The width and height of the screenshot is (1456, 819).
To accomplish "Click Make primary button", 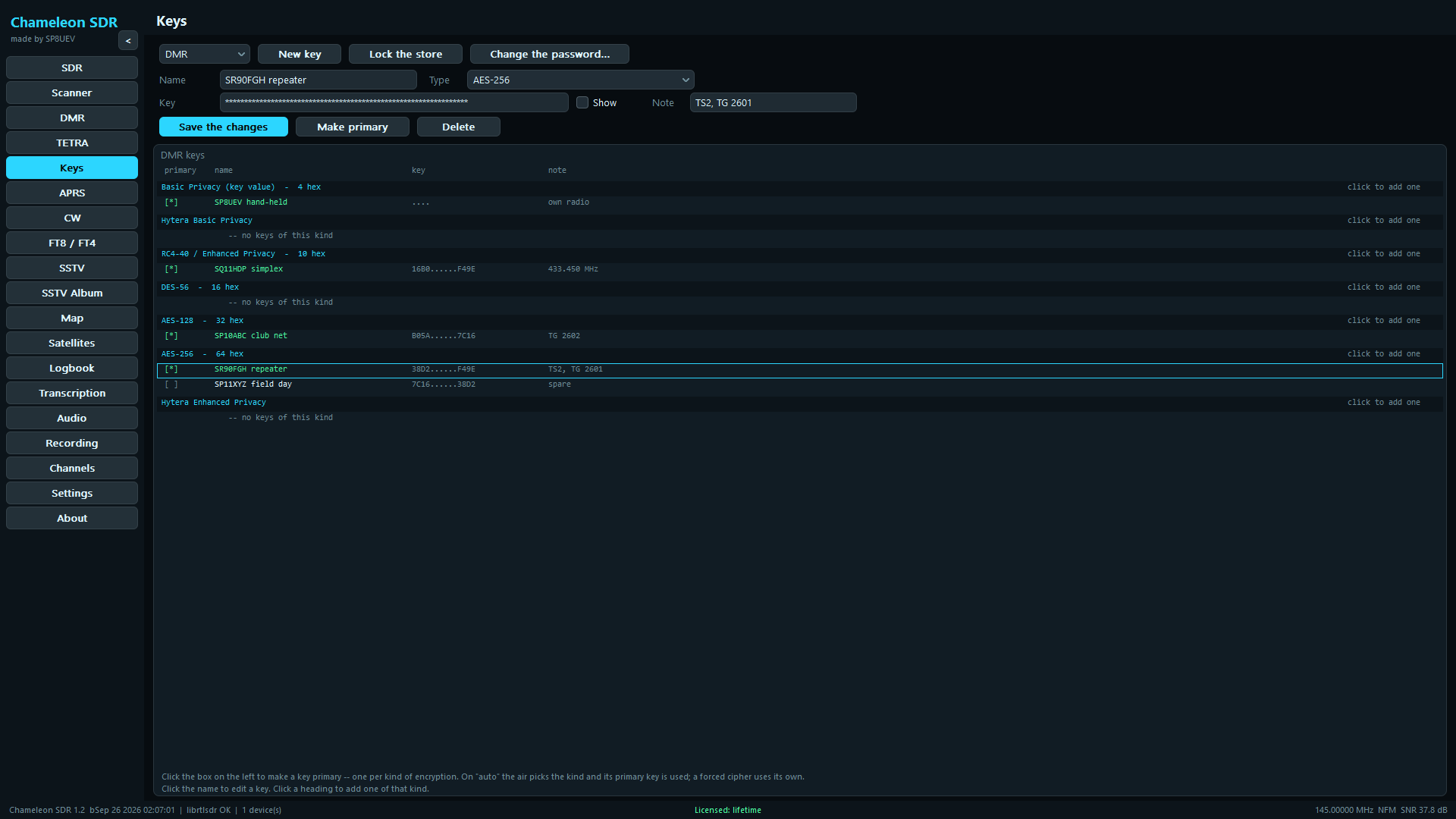I will coord(353,127).
